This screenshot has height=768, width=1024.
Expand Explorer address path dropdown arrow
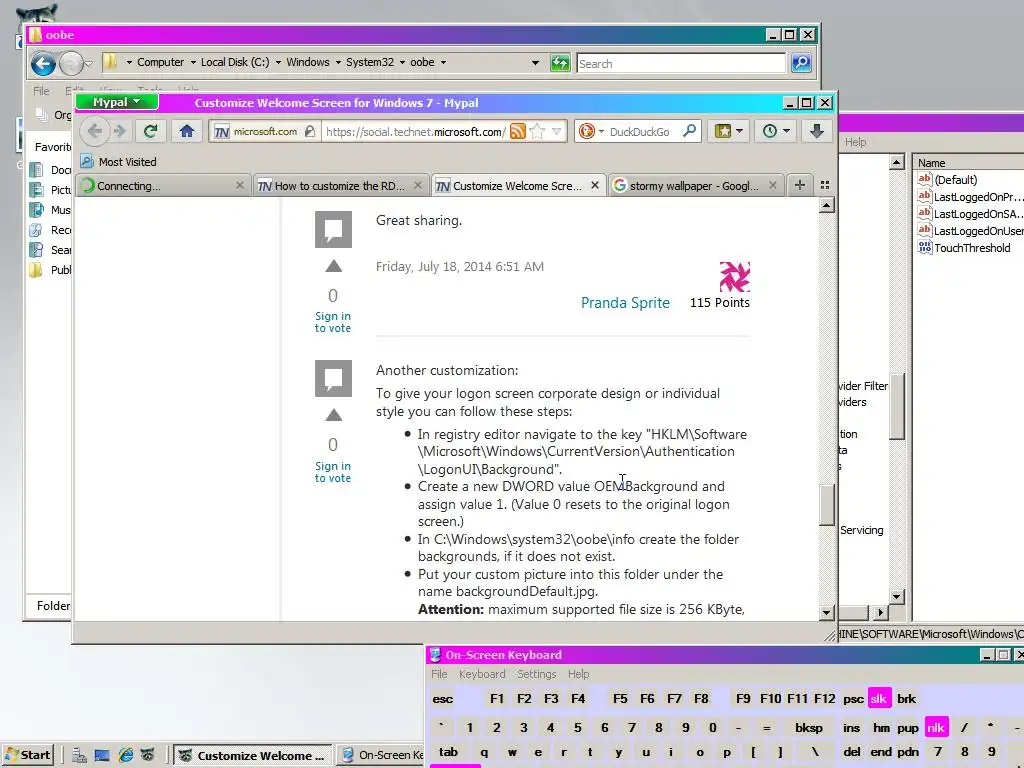(535, 63)
